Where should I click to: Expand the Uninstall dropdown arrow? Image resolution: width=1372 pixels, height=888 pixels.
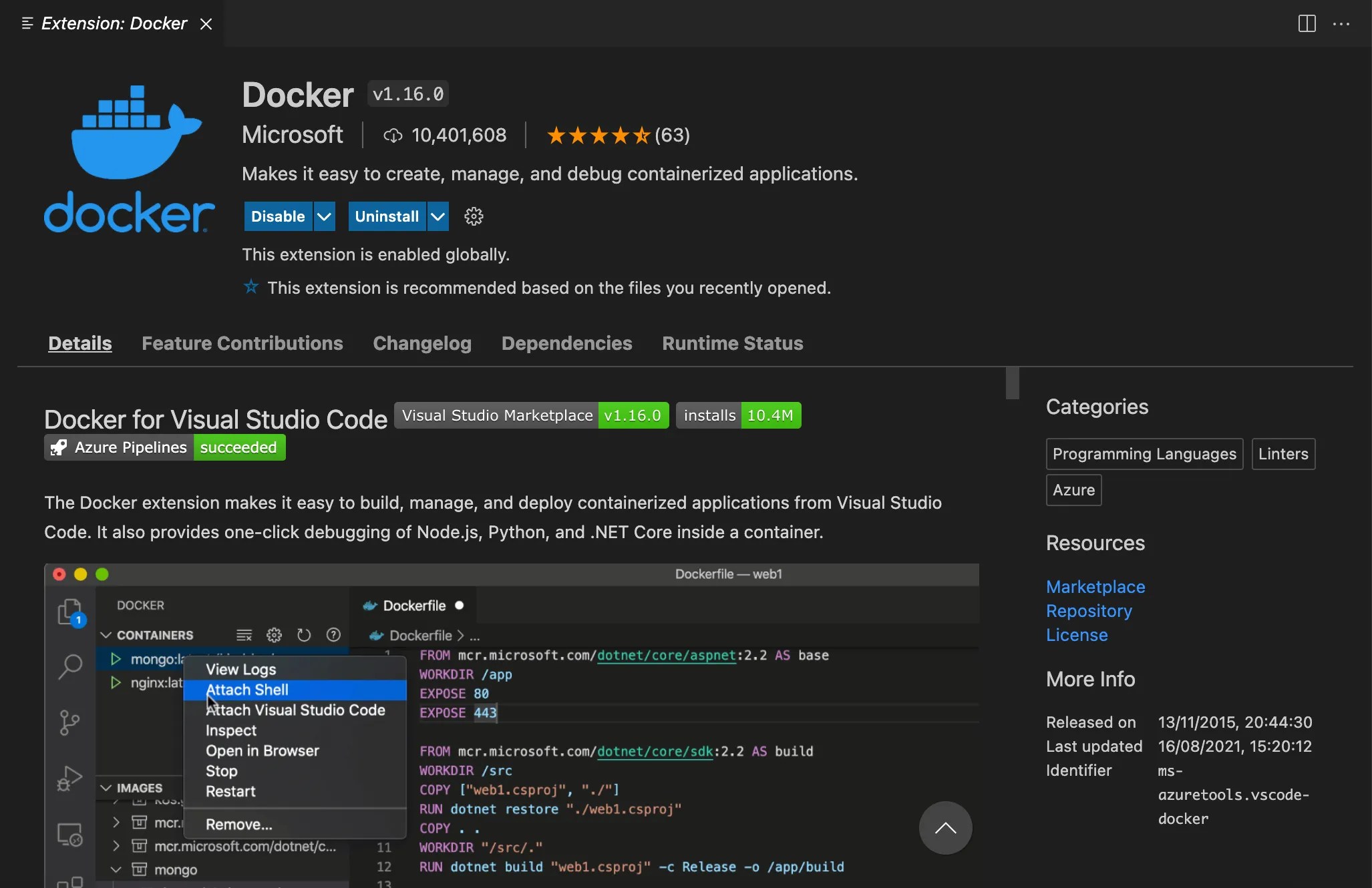coord(438,216)
